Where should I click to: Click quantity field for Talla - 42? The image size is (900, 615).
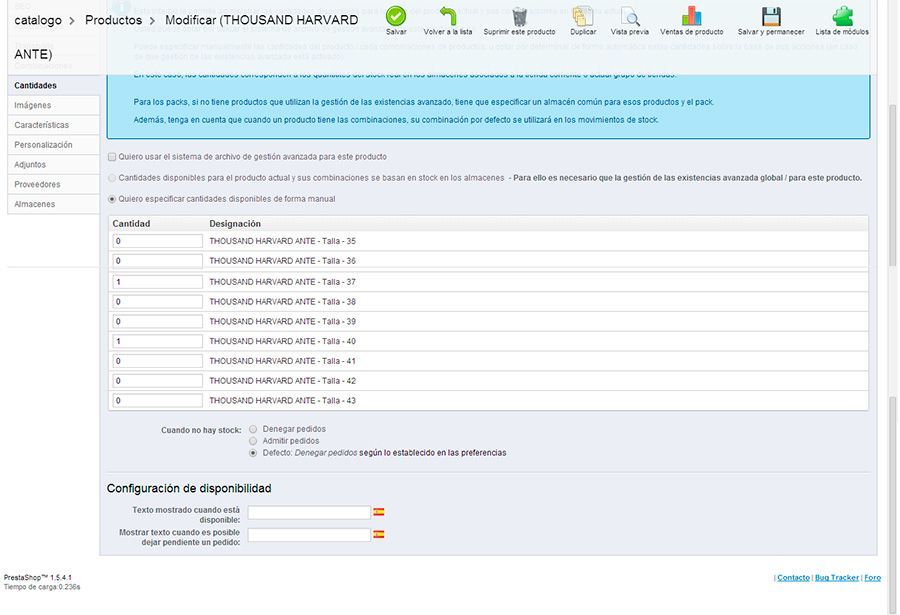[x=157, y=381]
